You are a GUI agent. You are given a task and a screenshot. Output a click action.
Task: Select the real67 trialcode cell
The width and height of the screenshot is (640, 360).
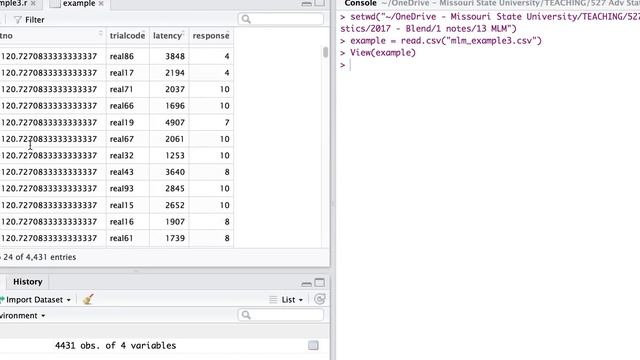coord(128,139)
